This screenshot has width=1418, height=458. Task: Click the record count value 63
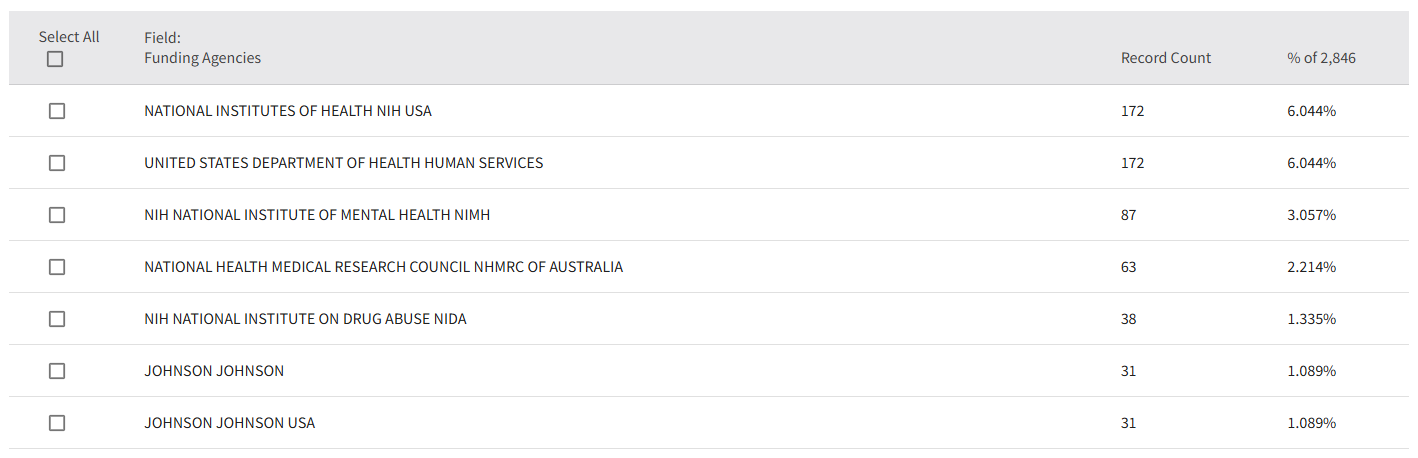coord(1128,267)
